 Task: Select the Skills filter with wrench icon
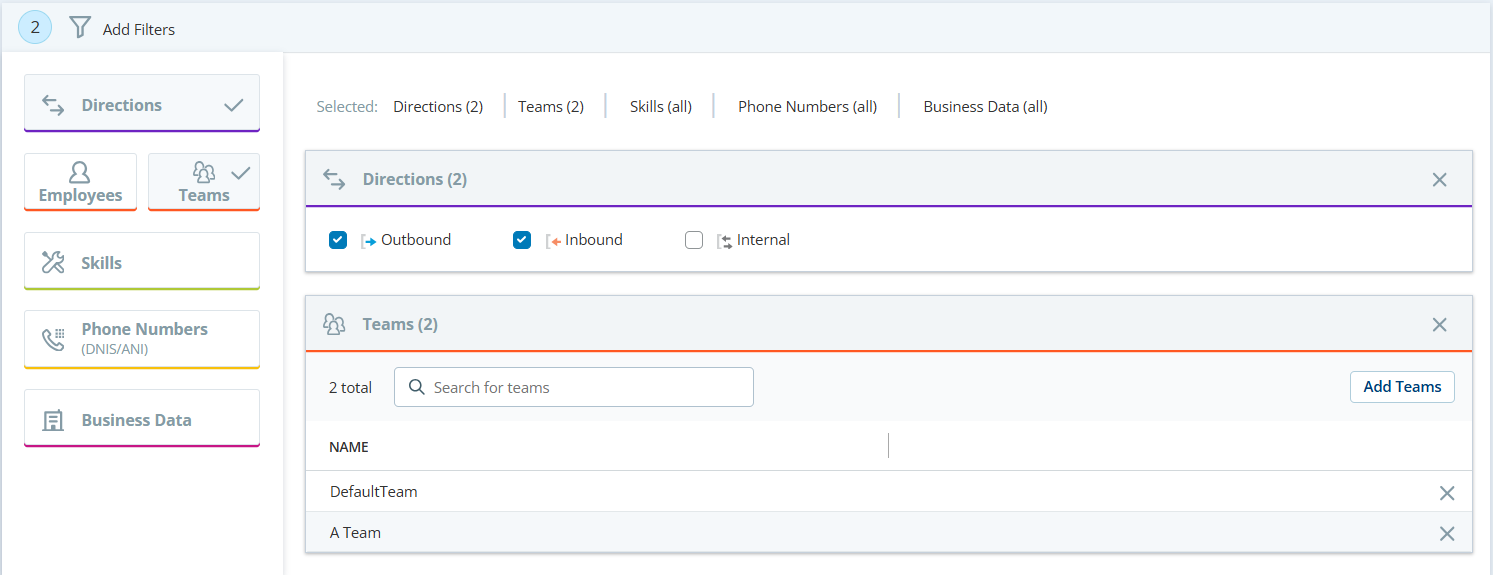pyautogui.click(x=141, y=262)
